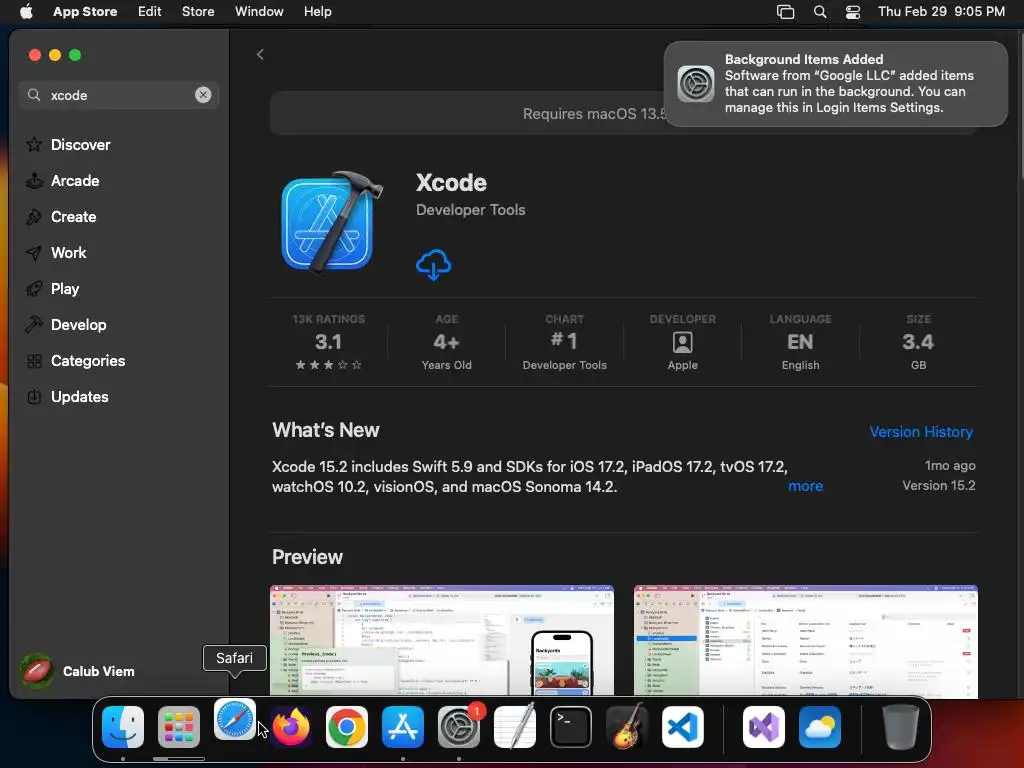Click the date and time in menu bar

coord(941,12)
